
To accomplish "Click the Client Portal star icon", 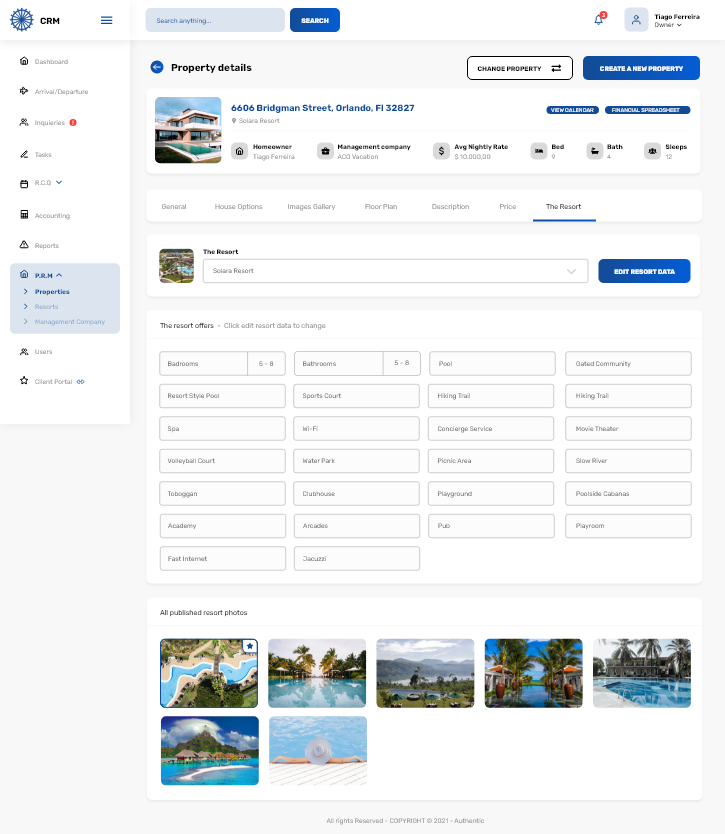I will (x=24, y=380).
